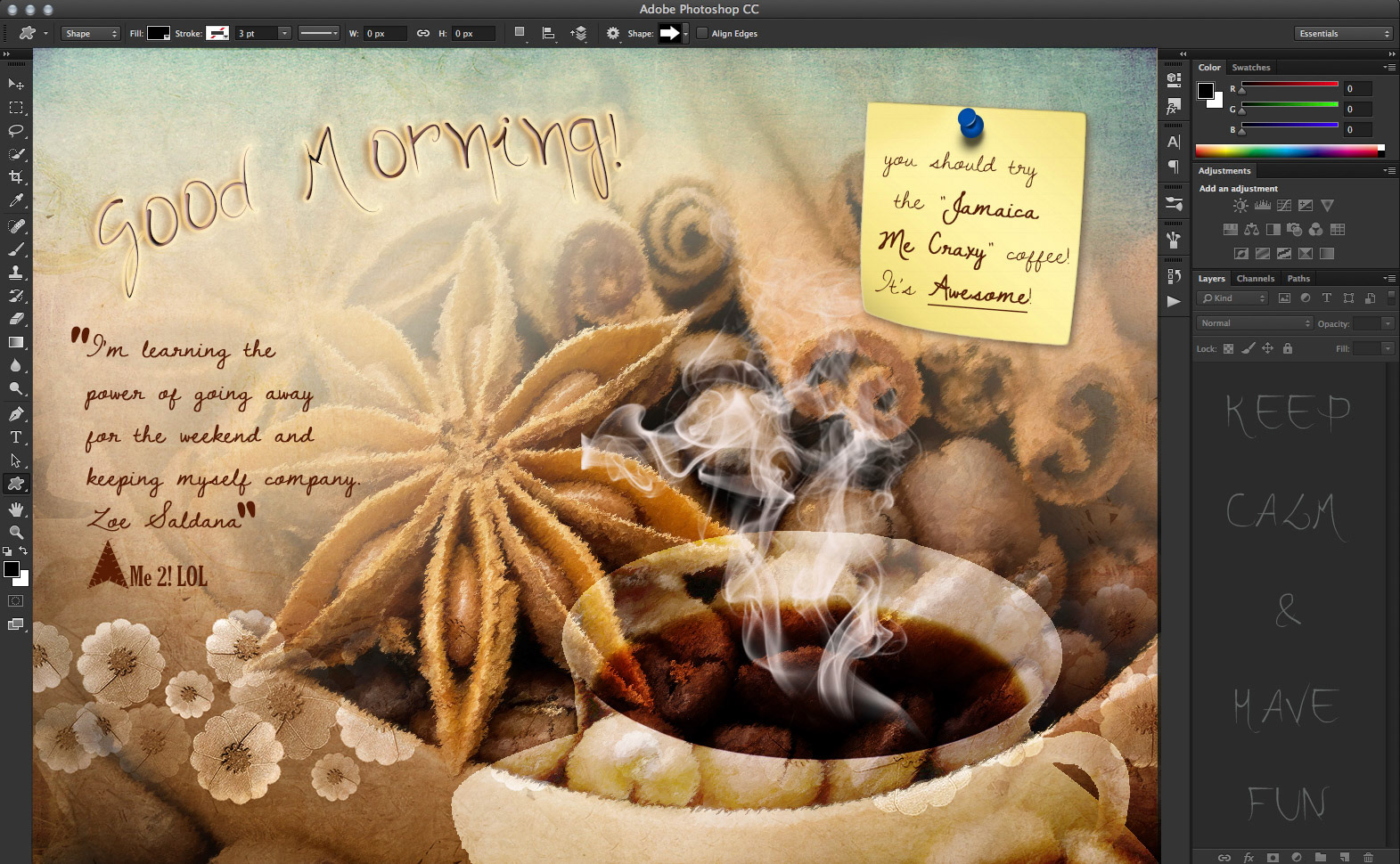Open the layer Kind filter dropdown
Screen dimensions: 1400x864
tap(1232, 298)
